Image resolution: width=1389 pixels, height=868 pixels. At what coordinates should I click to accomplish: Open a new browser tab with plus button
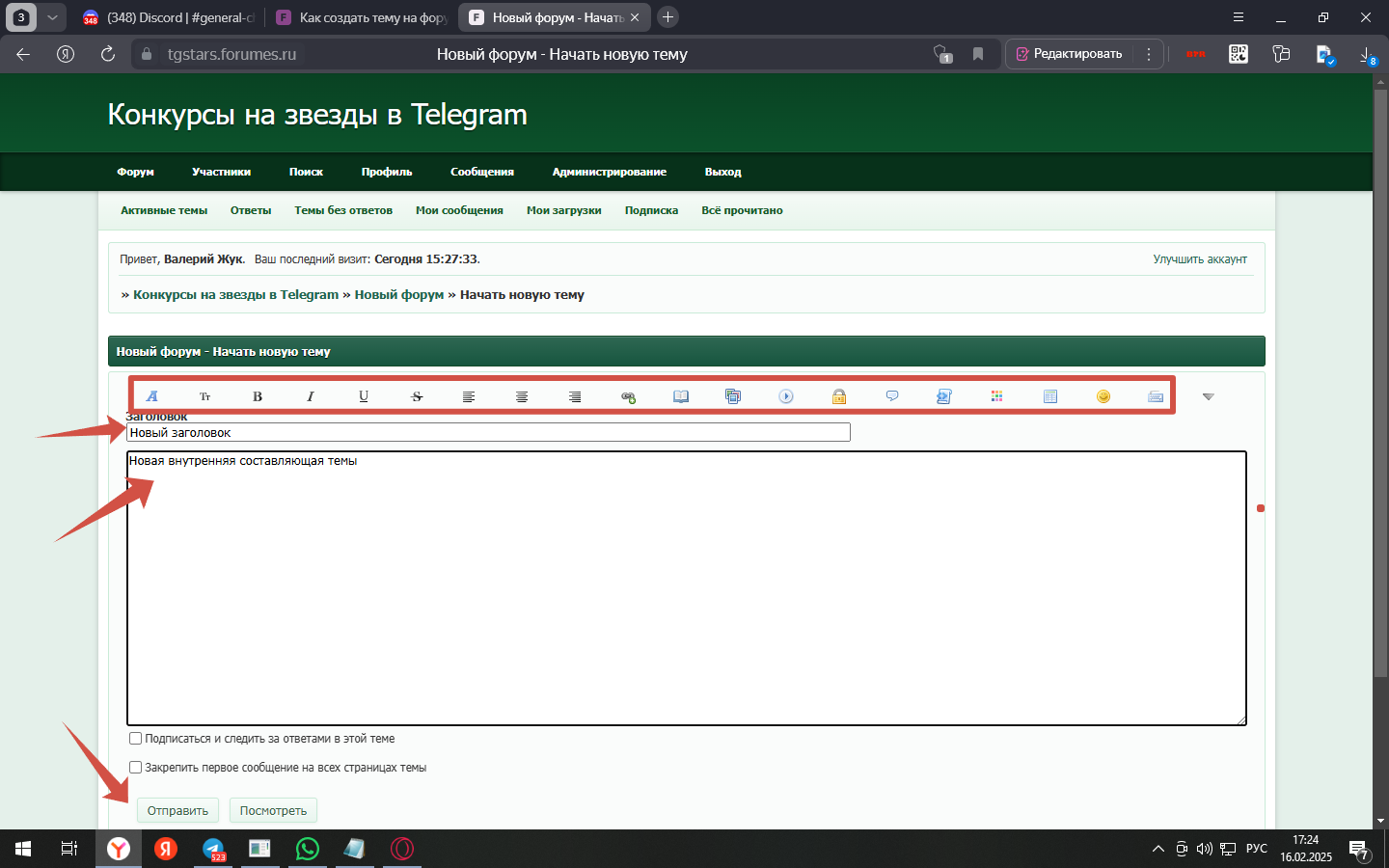667,17
